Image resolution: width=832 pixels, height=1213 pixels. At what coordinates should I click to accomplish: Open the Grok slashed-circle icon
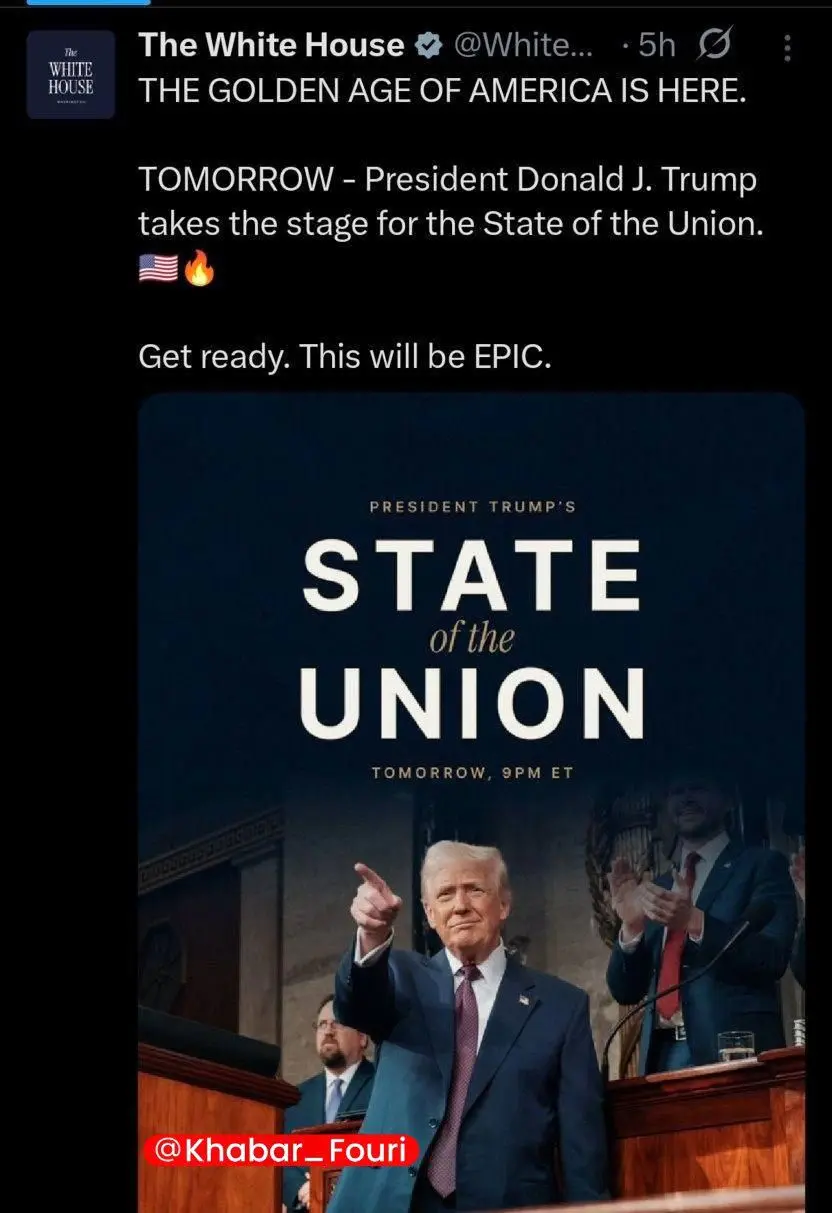(x=716, y=46)
